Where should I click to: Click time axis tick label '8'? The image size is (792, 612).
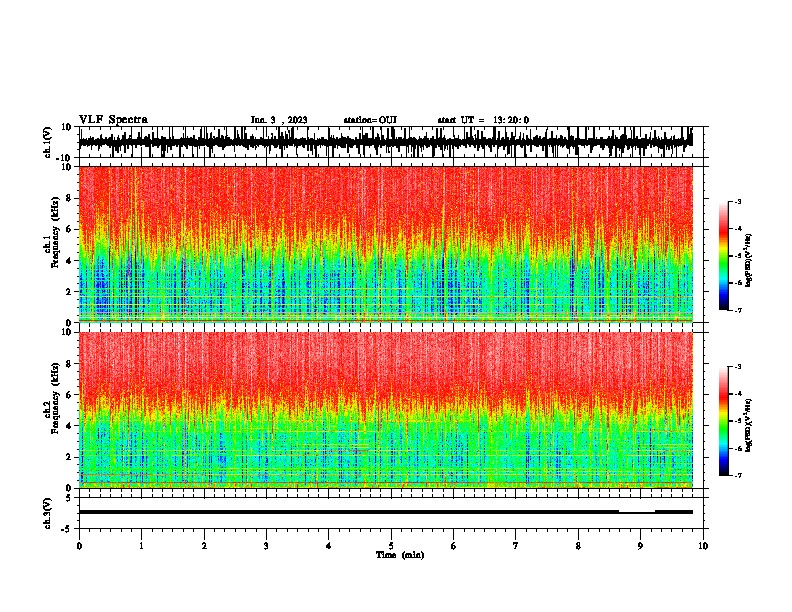click(578, 546)
